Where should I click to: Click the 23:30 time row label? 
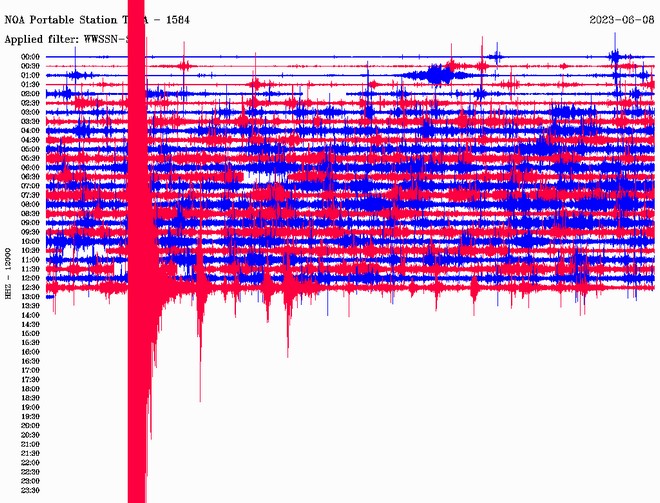30,491
